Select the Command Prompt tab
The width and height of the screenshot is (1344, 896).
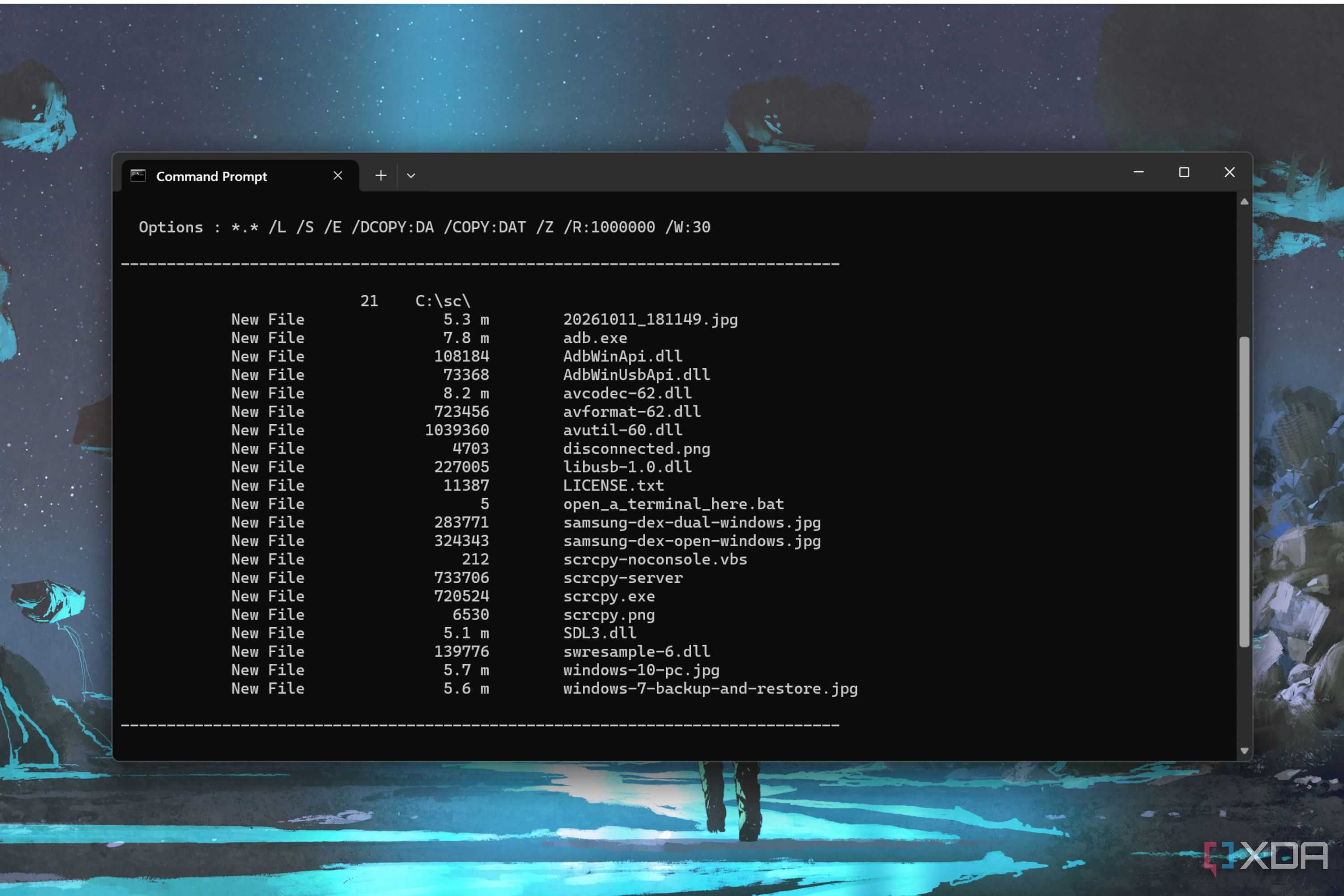tap(240, 176)
